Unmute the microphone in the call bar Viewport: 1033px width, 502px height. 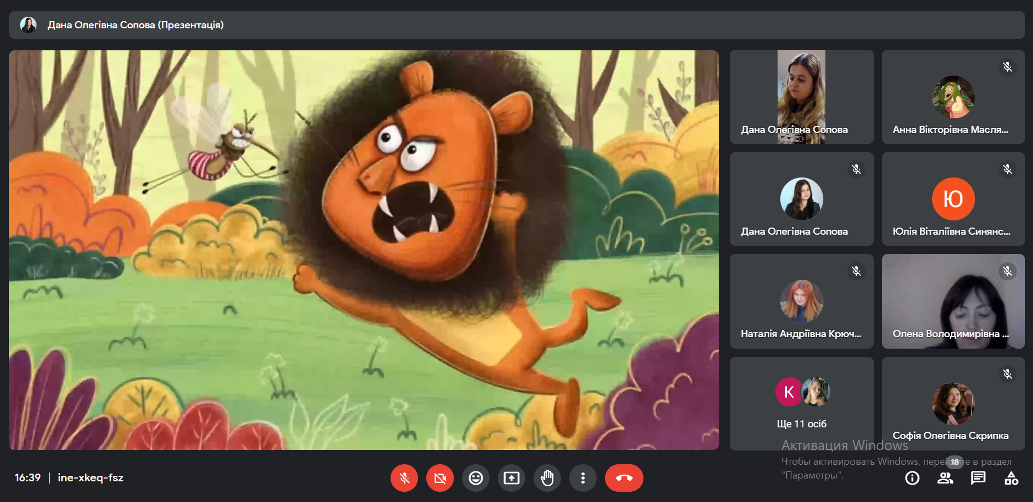404,478
